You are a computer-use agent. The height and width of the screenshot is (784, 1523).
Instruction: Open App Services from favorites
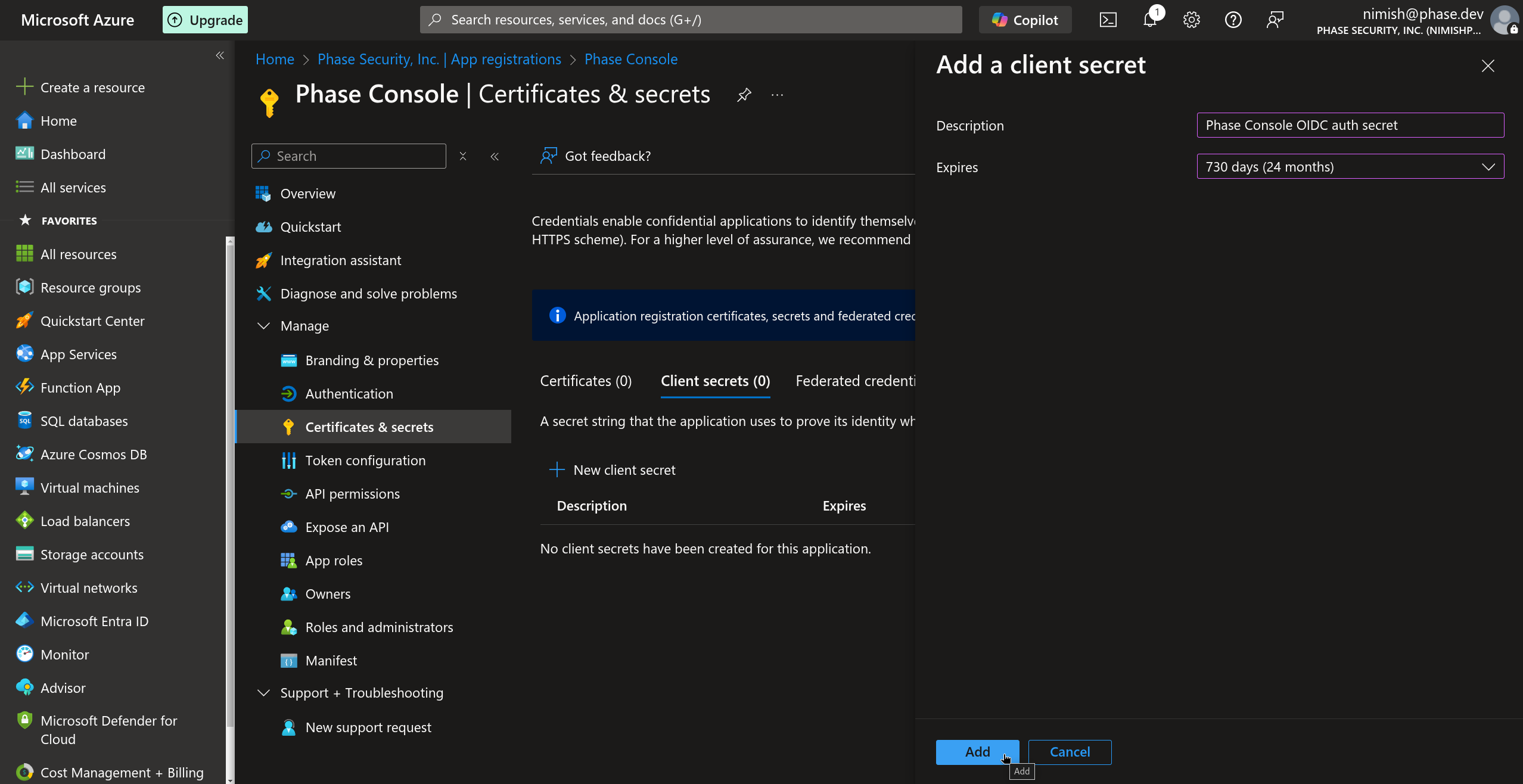point(79,354)
